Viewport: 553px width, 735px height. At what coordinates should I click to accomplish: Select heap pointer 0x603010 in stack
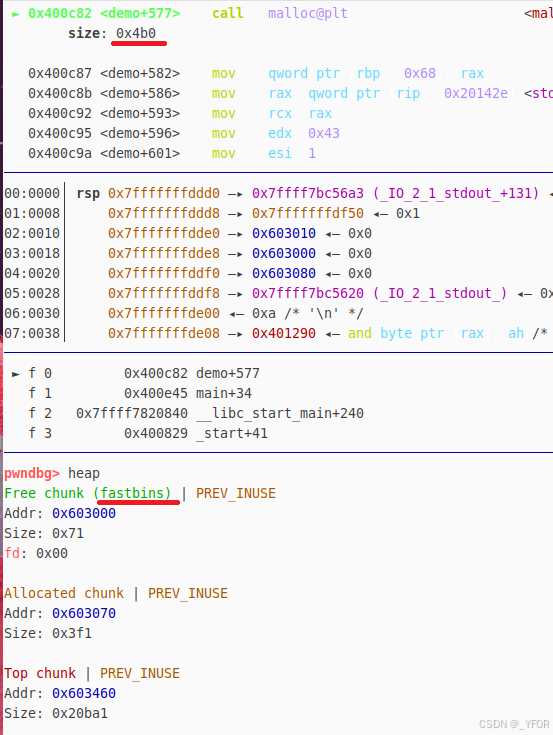coord(284,233)
